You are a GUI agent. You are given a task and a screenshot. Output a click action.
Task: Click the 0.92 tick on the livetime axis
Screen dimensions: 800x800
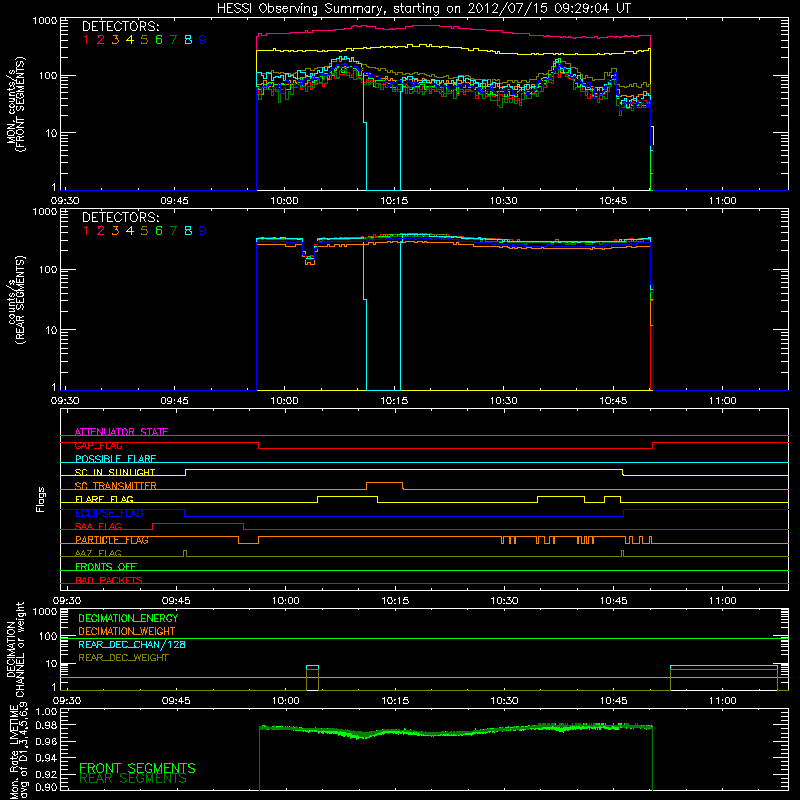(46, 773)
